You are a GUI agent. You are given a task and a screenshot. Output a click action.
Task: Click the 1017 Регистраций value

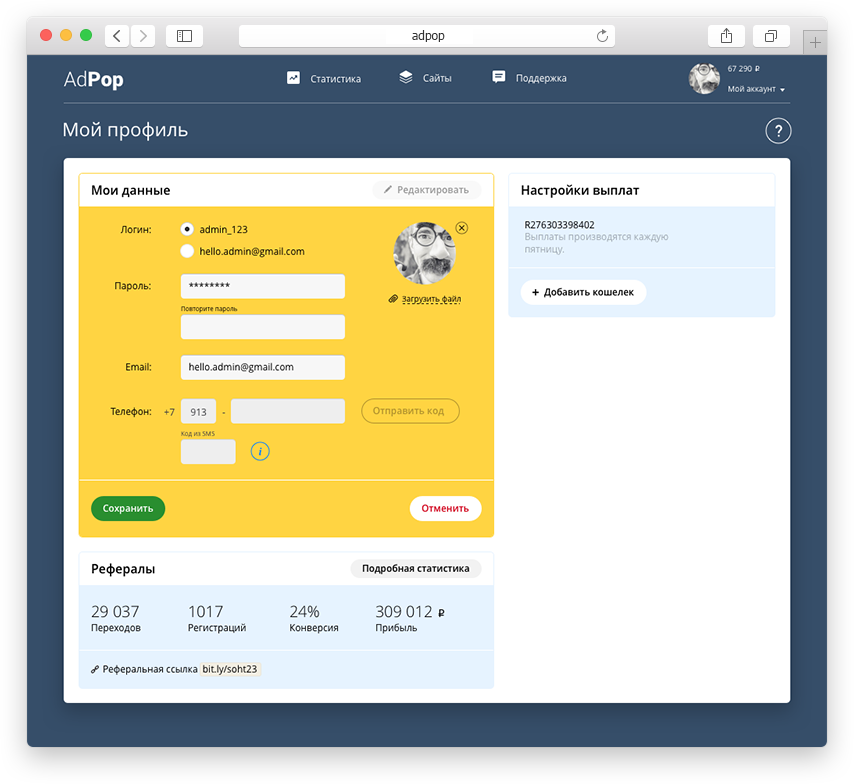pyautogui.click(x=205, y=611)
